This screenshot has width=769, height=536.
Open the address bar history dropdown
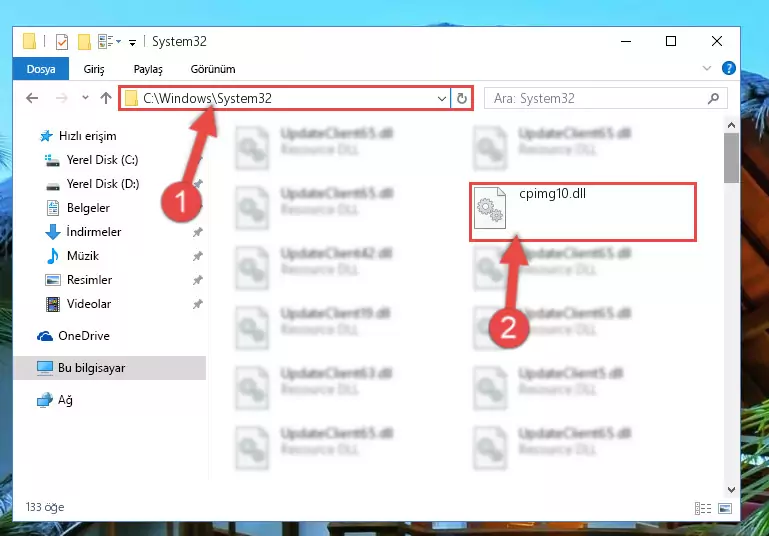pos(441,99)
